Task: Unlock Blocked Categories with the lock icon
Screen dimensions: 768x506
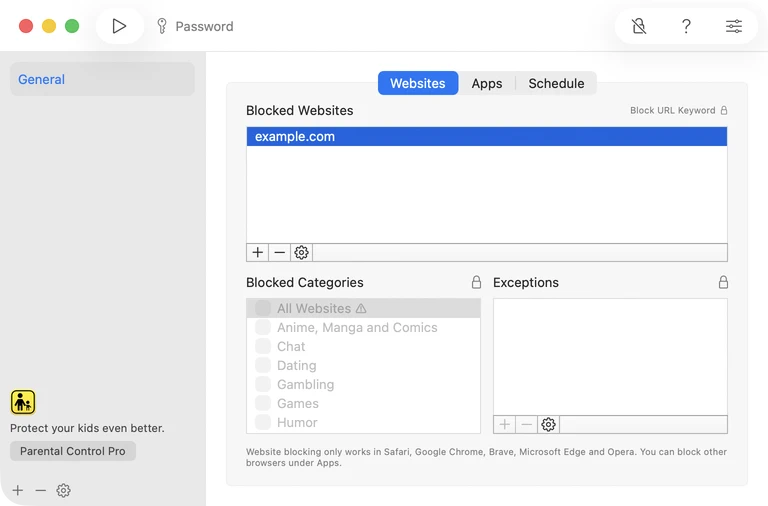Action: tap(476, 283)
